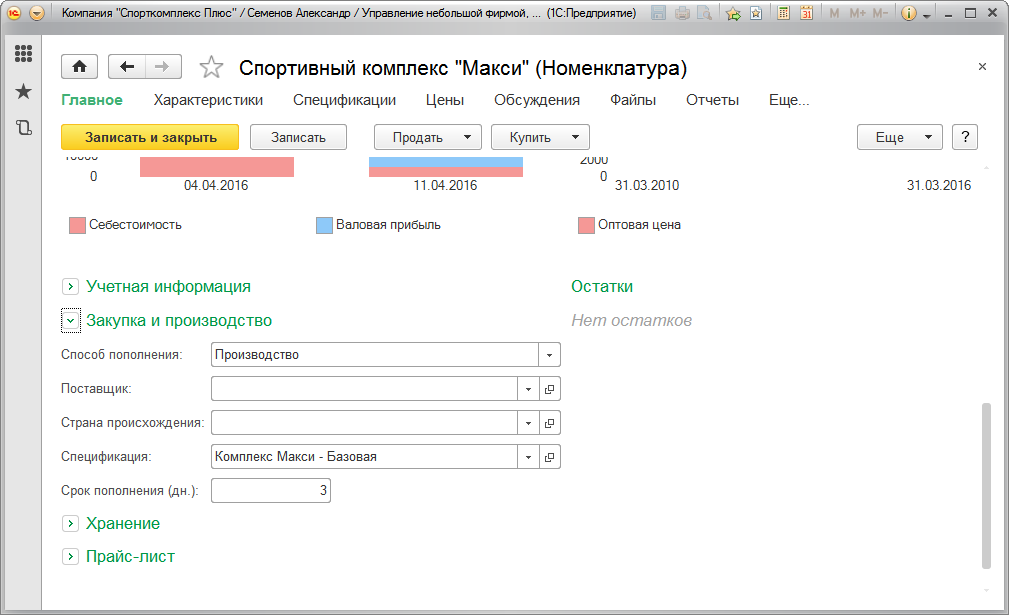Navigate back with left arrow
Screen dimensions: 1009x615
tap(127, 66)
